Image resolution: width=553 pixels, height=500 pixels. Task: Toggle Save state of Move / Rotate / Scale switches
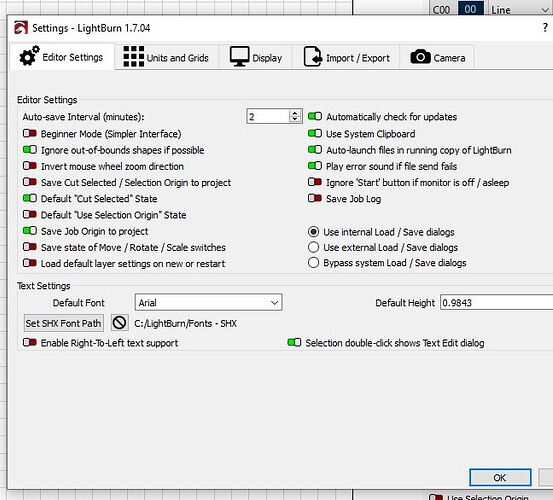pos(30,247)
